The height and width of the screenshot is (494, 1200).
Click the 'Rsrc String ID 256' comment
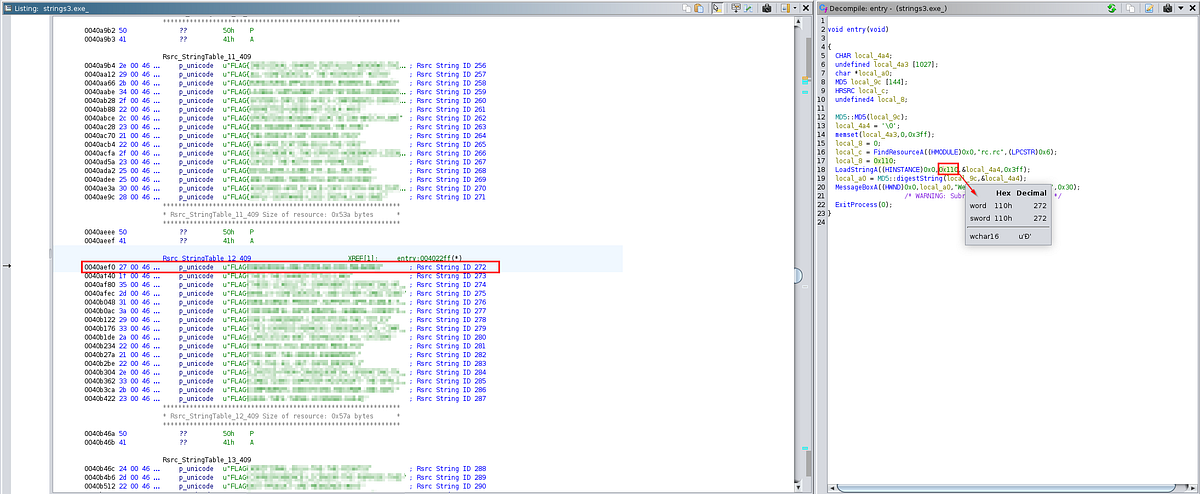pyautogui.click(x=449, y=66)
